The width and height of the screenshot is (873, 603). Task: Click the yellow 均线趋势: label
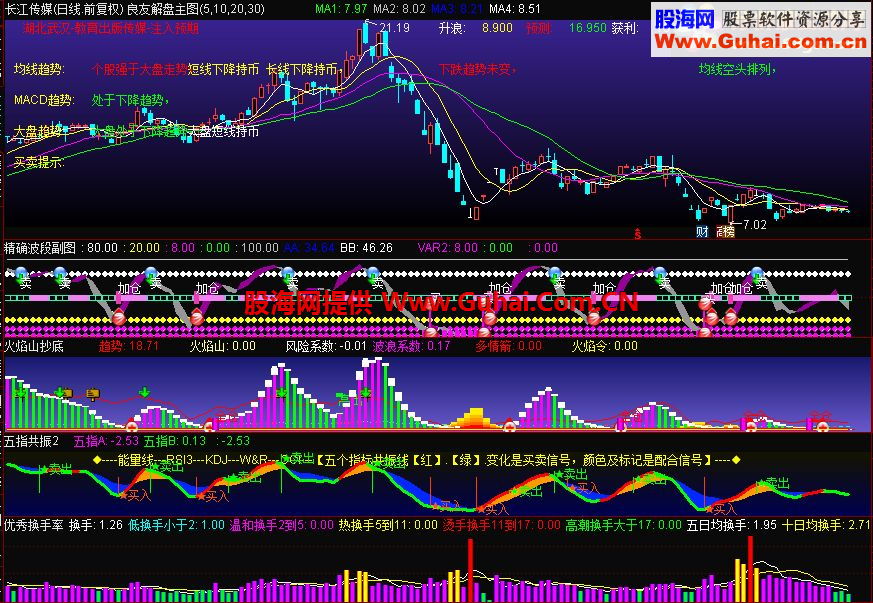pos(39,69)
